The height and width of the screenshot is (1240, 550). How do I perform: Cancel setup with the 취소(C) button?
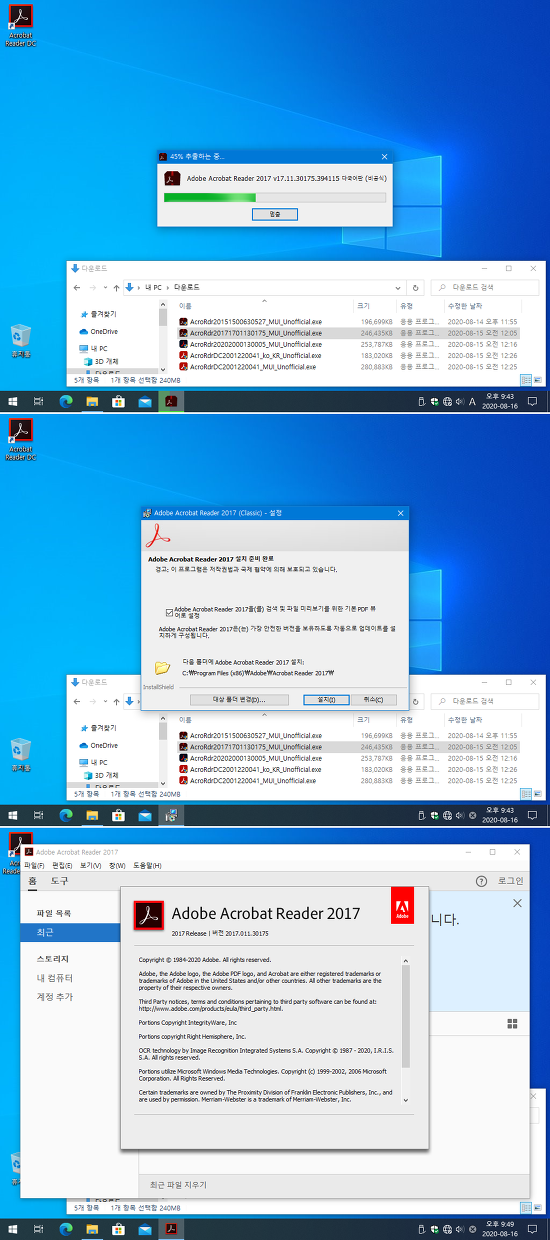tap(373, 699)
